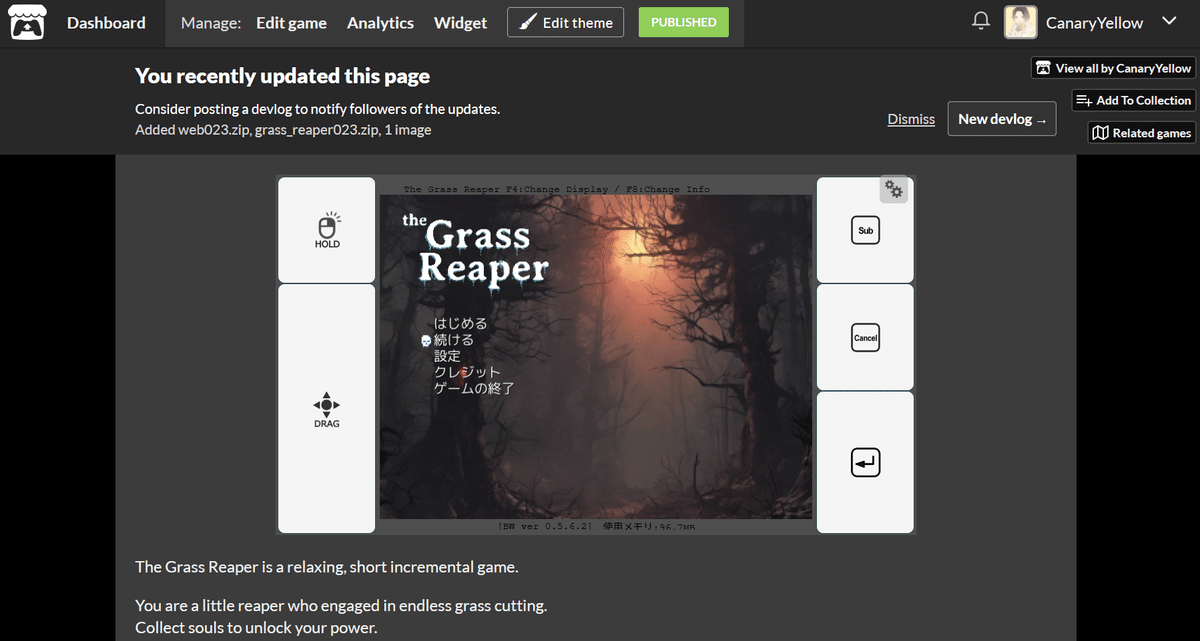This screenshot has width=1200, height=641.
Task: Switch to the Analytics tab
Action: 380,22
